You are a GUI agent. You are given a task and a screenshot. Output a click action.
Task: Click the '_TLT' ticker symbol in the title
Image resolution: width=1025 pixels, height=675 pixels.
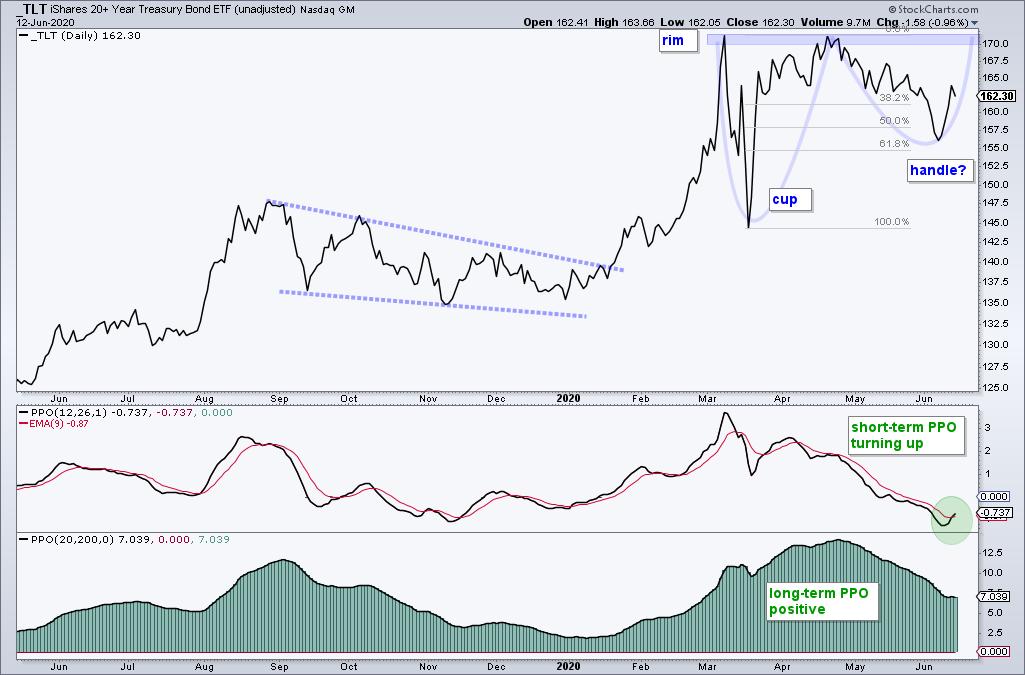(31, 9)
